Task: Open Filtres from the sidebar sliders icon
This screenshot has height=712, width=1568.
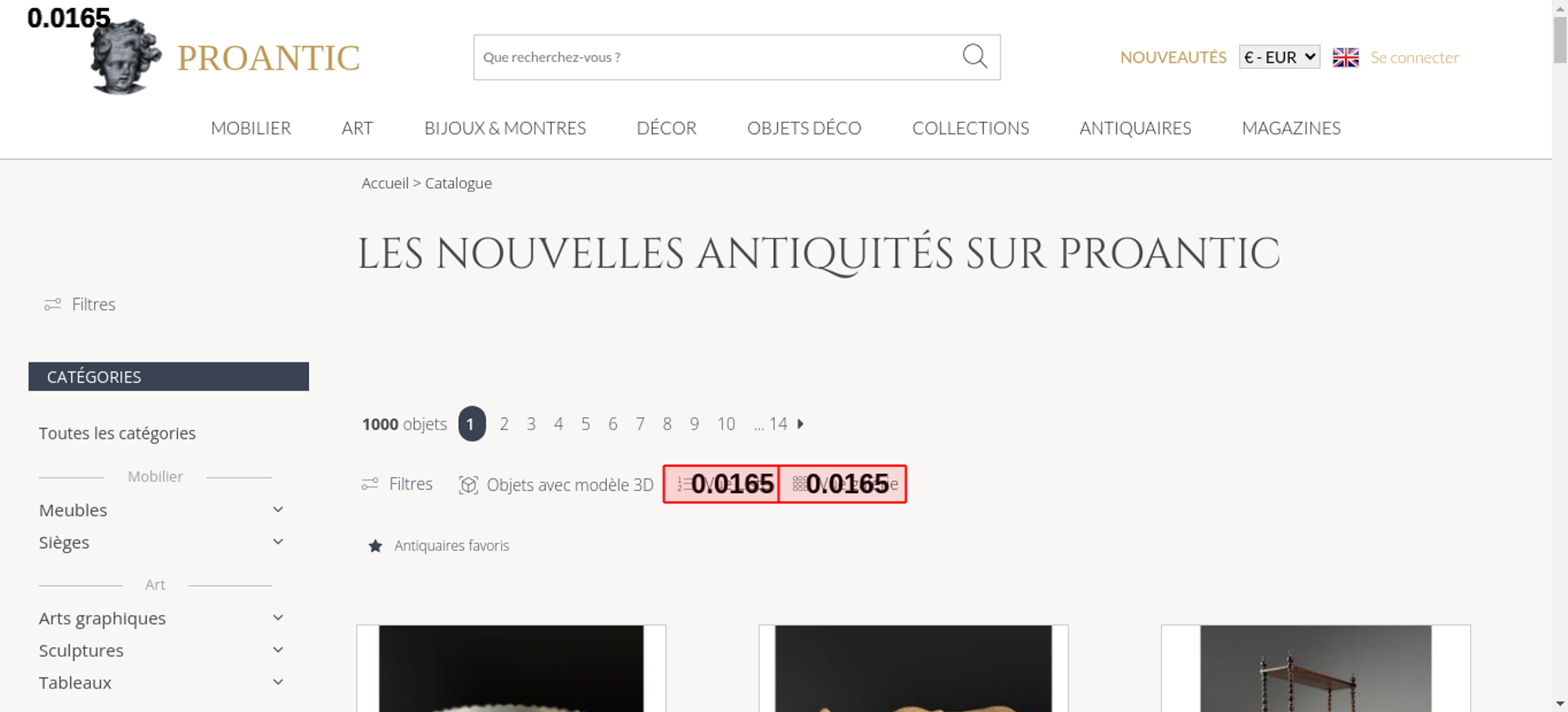Action: 53,304
